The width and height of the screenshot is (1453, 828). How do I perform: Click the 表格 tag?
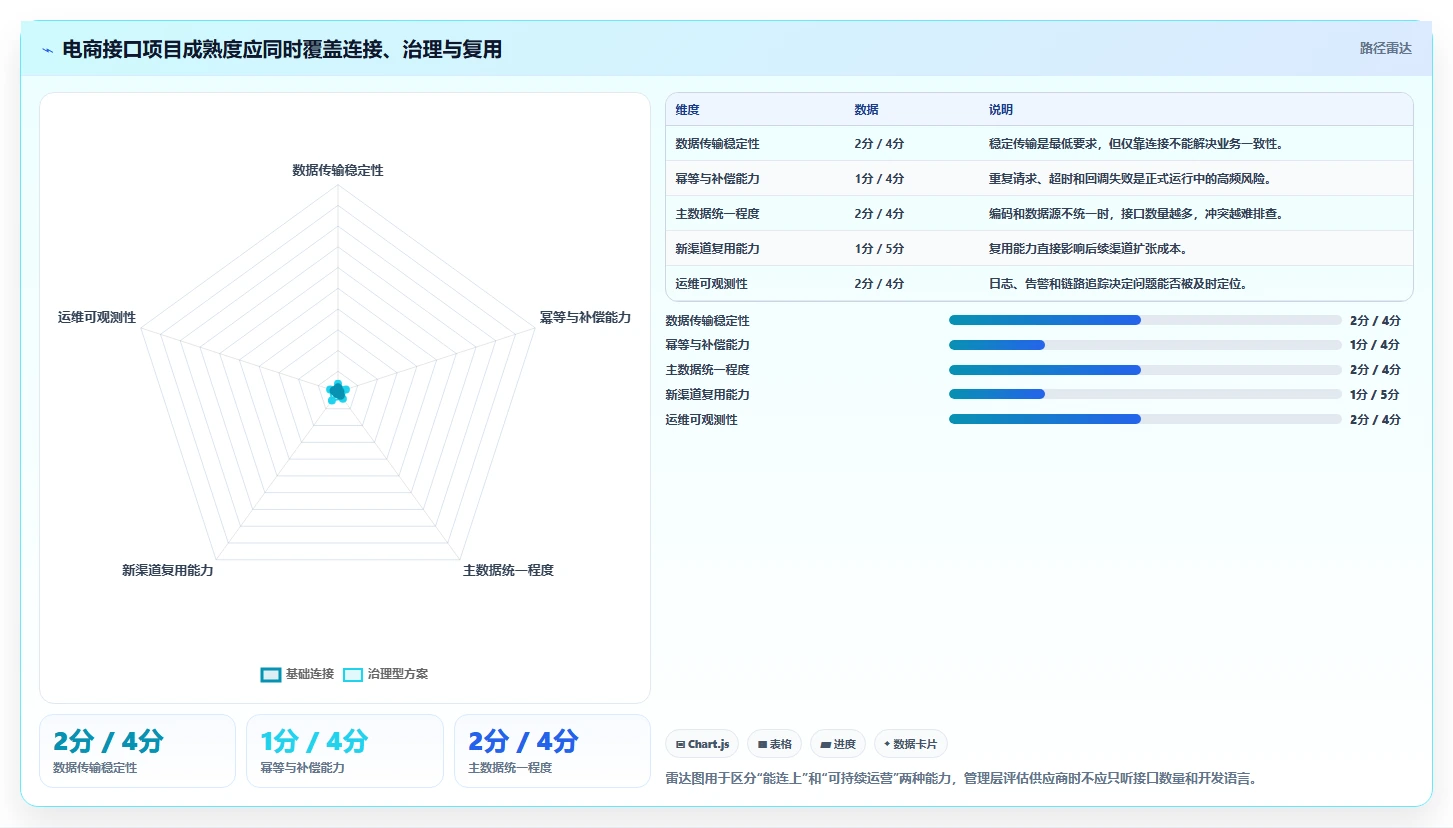pyautogui.click(x=774, y=744)
